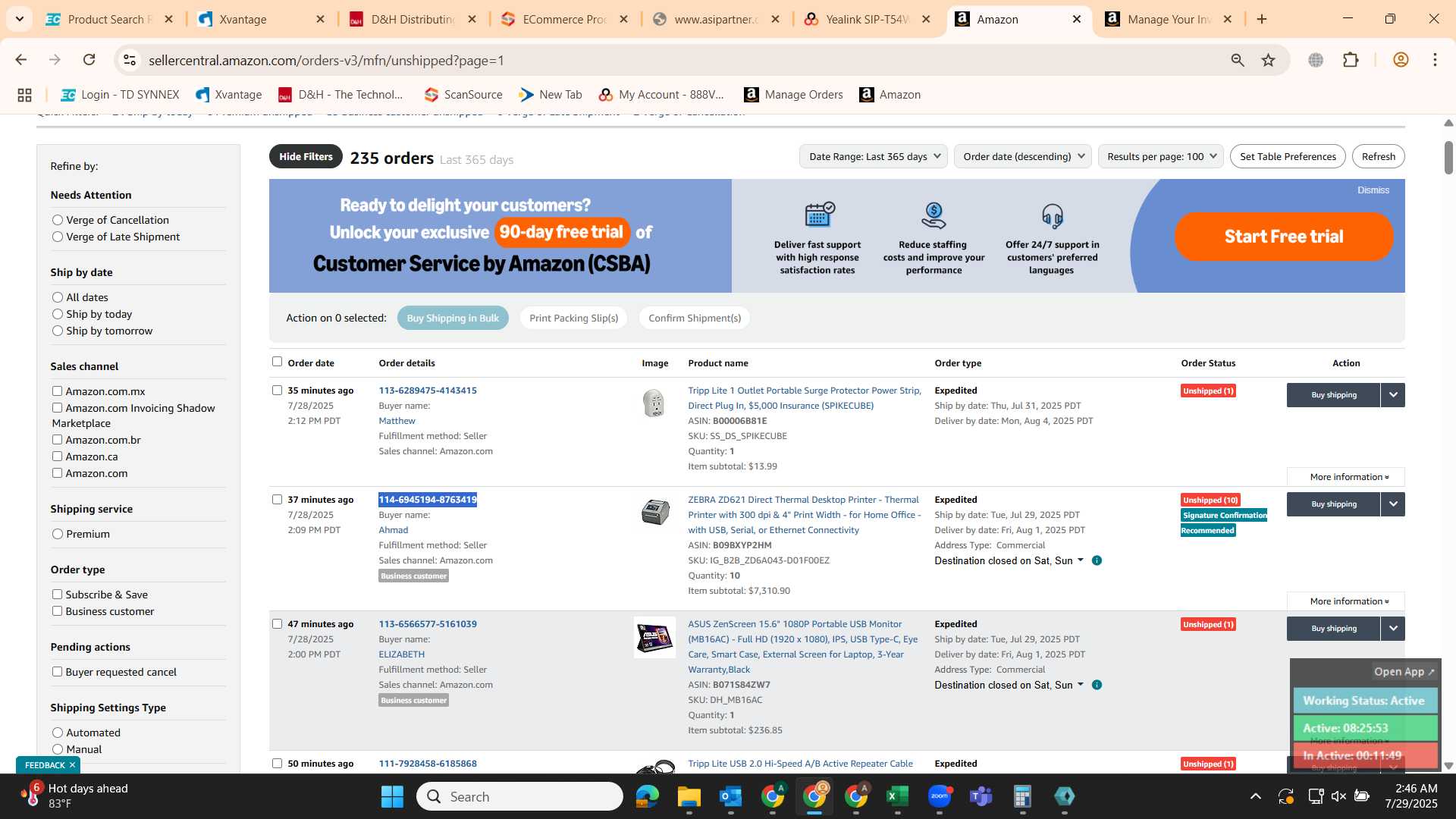Click the Windows taskbar Search box

click(519, 796)
